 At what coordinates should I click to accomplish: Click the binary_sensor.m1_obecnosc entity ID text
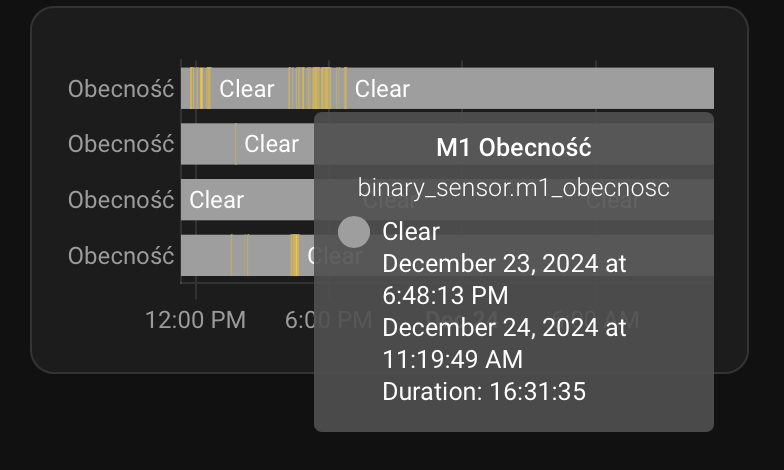point(514,187)
